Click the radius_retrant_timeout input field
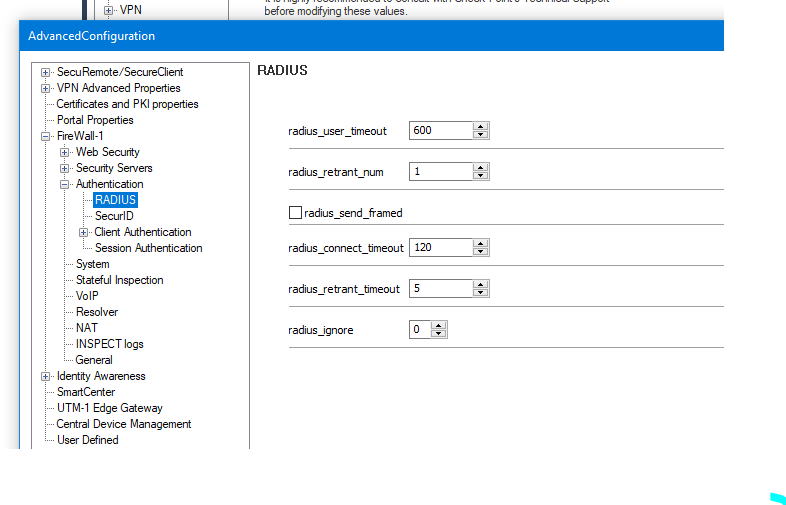Screen dimensions: 786x505 point(440,289)
